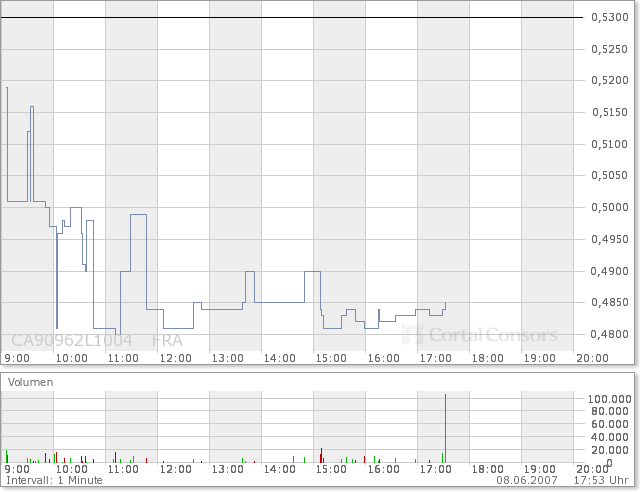Click the 20.000 volume axis label

pyautogui.click(x=610, y=450)
